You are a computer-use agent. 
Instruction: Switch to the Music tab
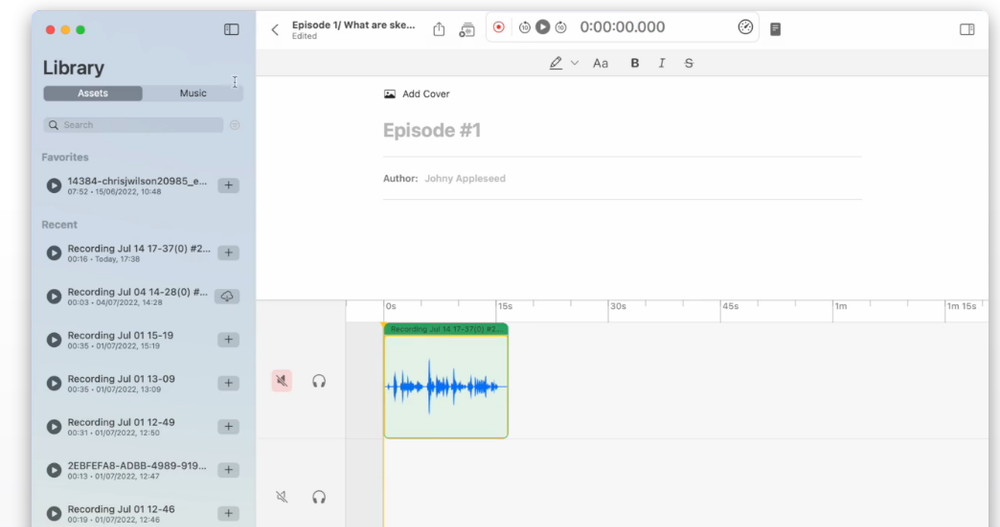coord(193,93)
